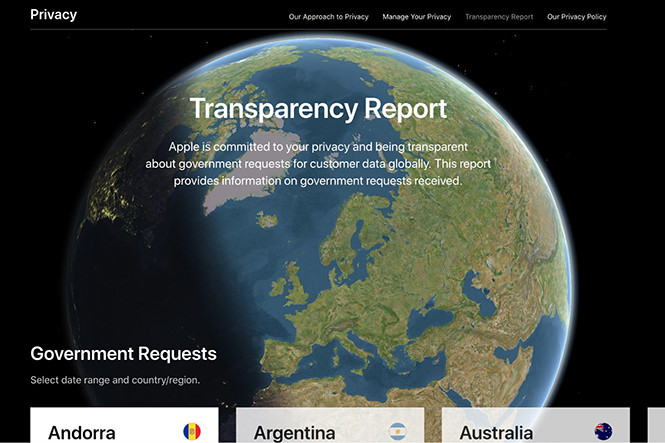
Task: Select the Andorra country card
Action: 124,425
